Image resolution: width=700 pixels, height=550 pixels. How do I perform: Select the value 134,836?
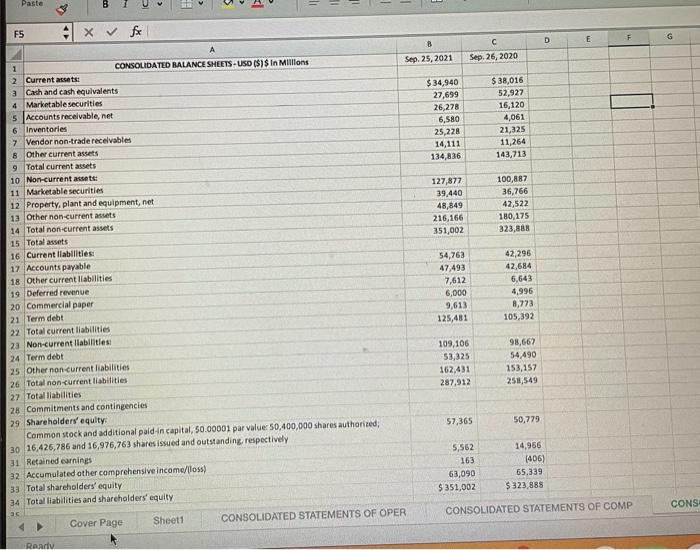click(x=446, y=156)
